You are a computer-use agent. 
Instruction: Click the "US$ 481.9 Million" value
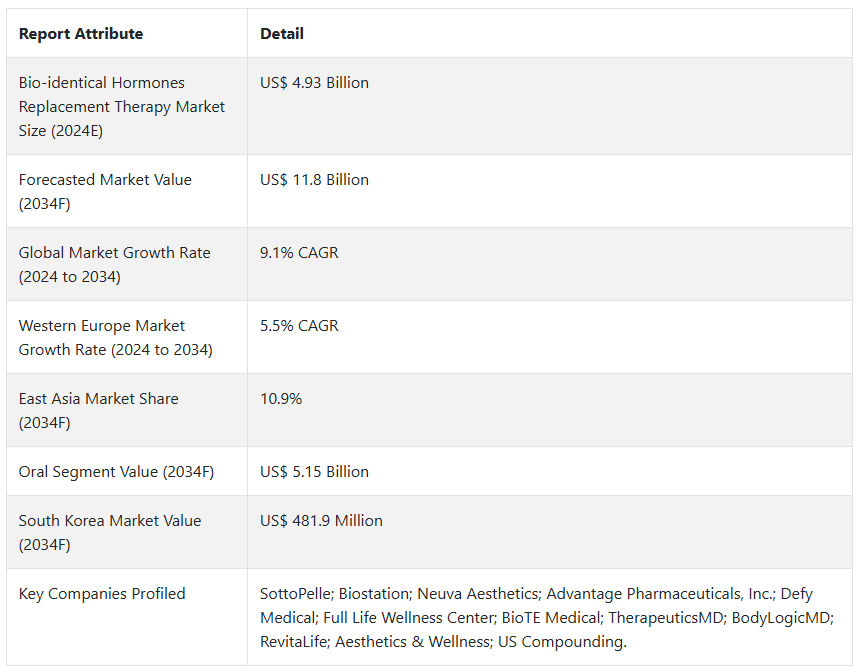point(321,521)
